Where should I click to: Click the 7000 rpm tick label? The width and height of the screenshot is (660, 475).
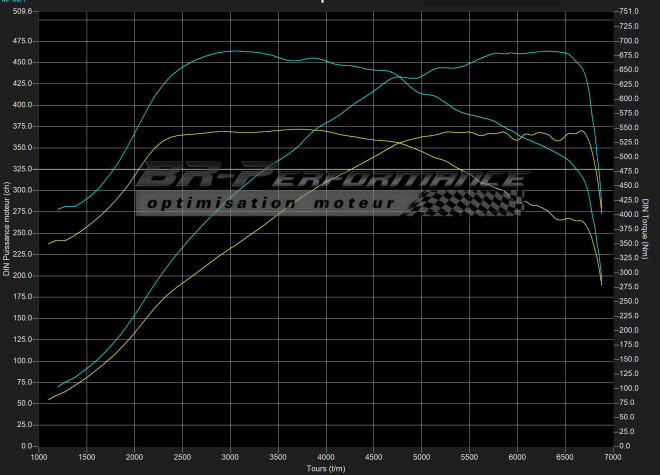(x=612, y=456)
